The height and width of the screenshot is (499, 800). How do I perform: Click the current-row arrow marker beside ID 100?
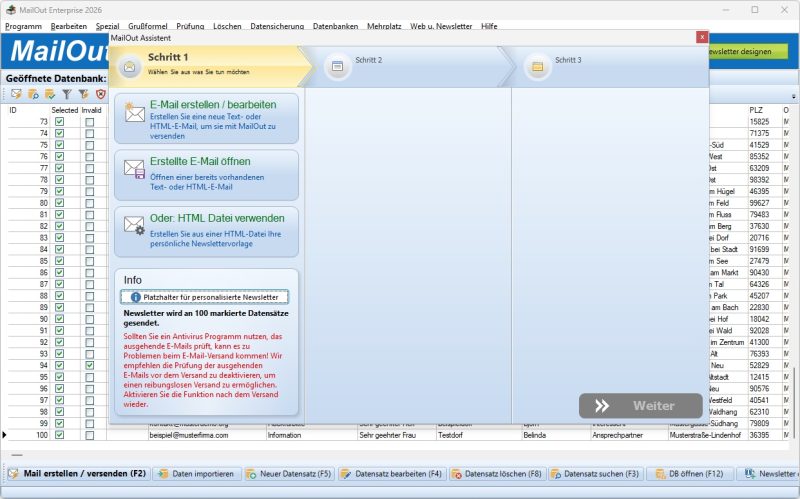[x=4, y=435]
